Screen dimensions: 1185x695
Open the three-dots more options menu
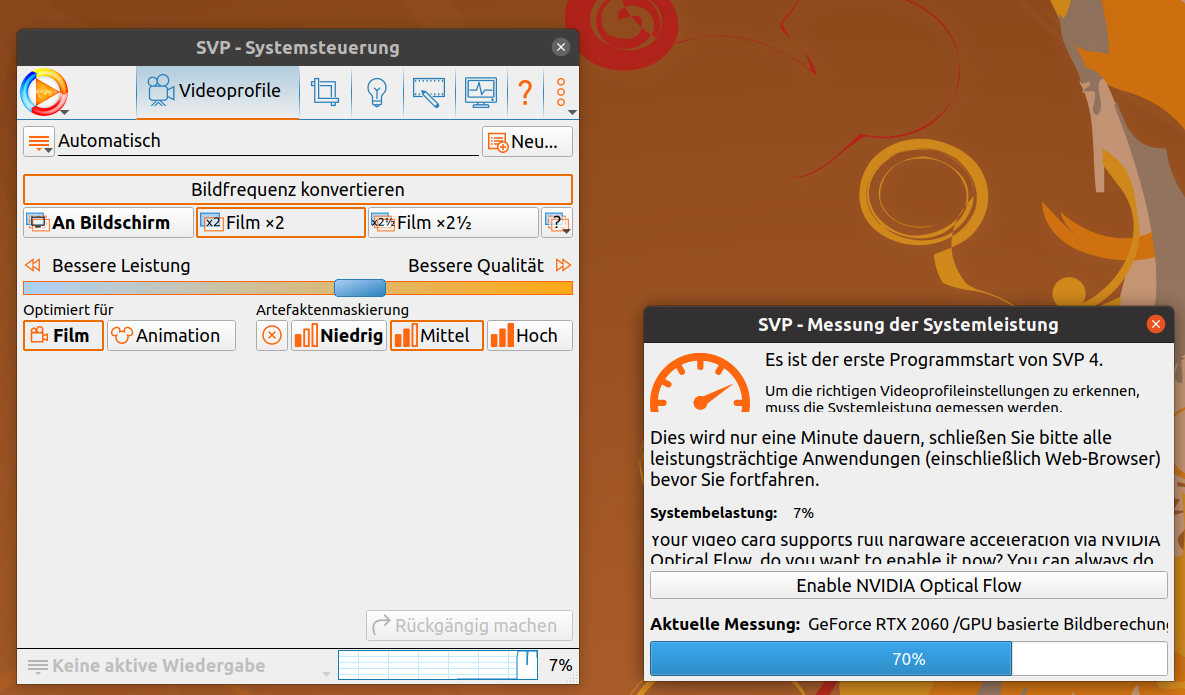click(561, 92)
